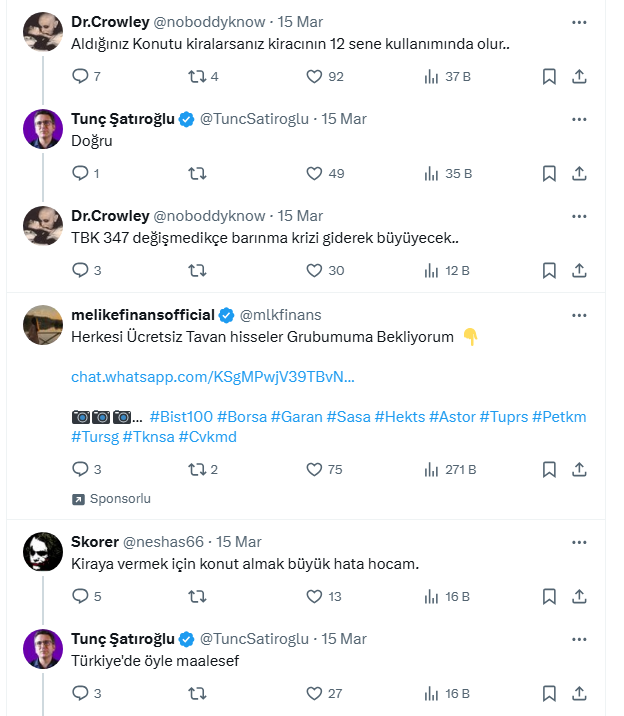This screenshot has height=716, width=624.
Task: Open the @TuncSatiroglu profile handle
Action: (x=255, y=119)
